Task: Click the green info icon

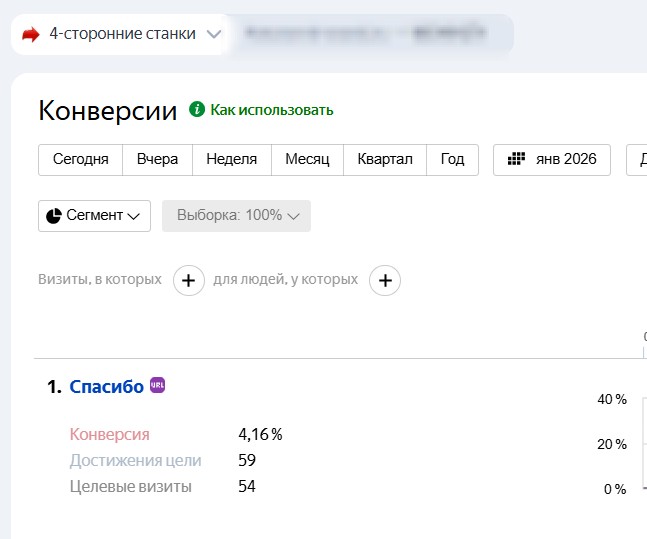Action: click(x=197, y=109)
